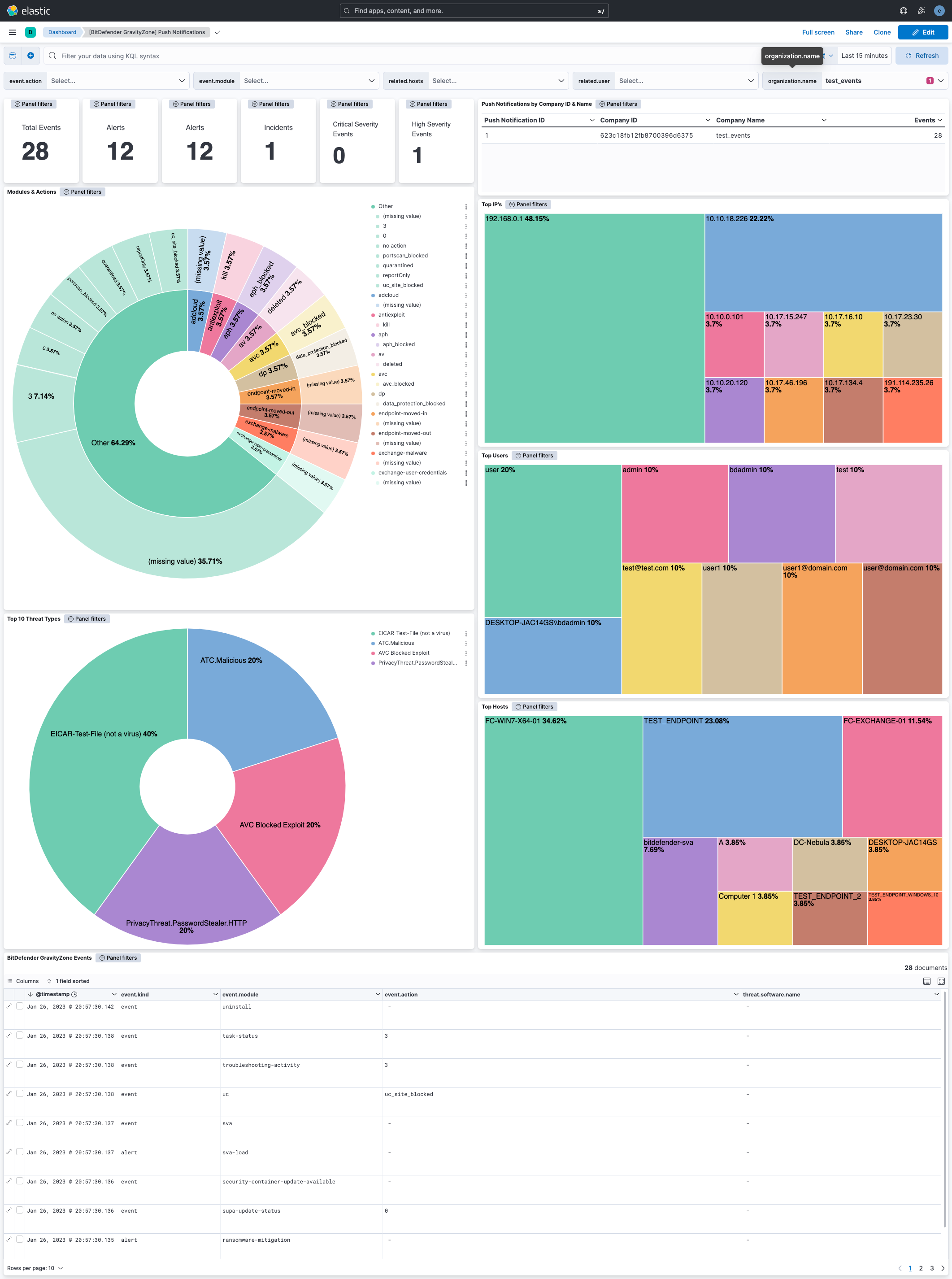Open the event.action Select dropdown
Image resolution: width=952 pixels, height=1279 pixels.
118,81
